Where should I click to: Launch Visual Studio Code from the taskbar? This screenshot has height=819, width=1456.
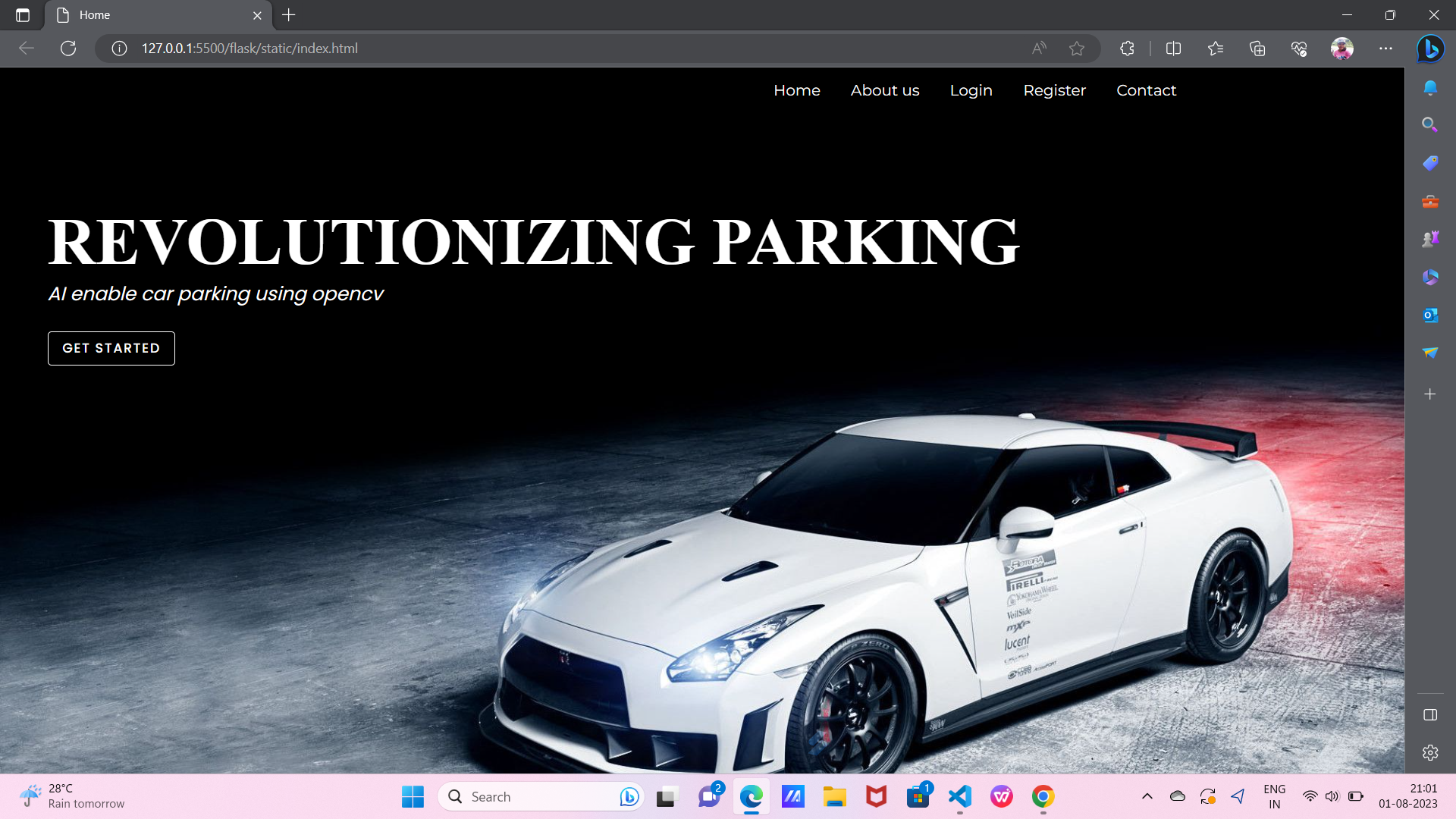tap(960, 796)
